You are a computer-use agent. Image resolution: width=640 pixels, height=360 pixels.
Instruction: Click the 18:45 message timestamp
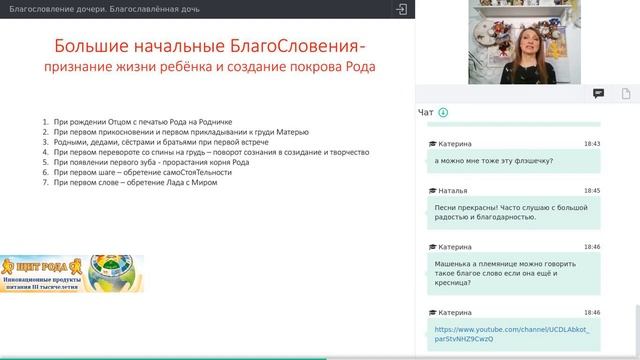coord(592,191)
